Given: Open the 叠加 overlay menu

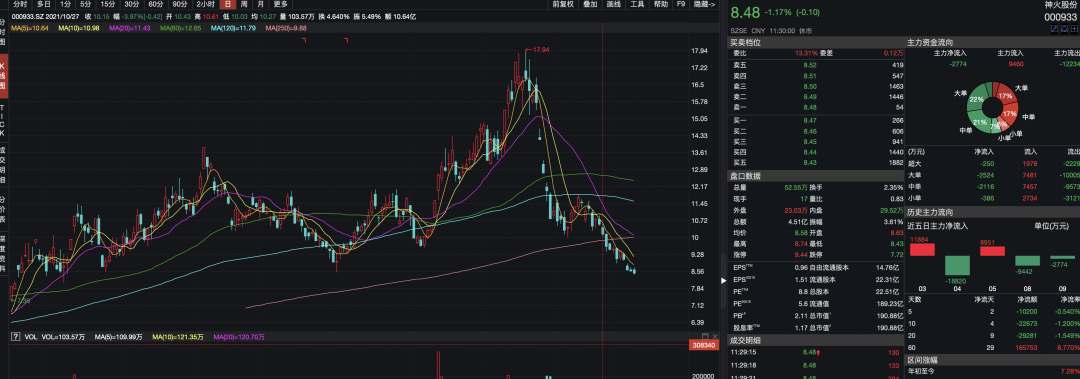Looking at the screenshot, I should 590,4.
